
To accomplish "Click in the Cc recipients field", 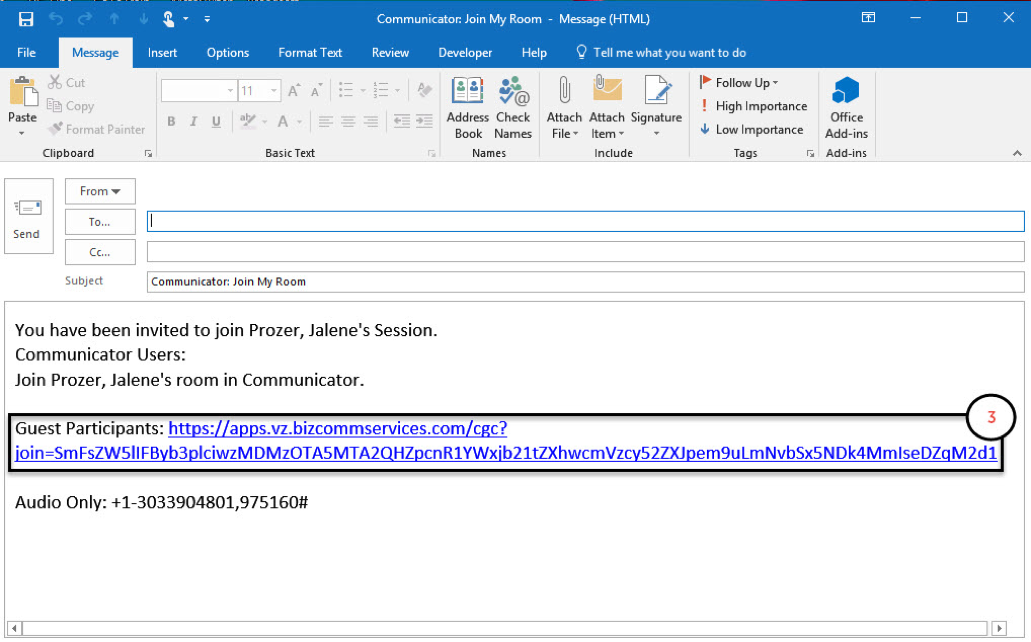I will coord(585,251).
